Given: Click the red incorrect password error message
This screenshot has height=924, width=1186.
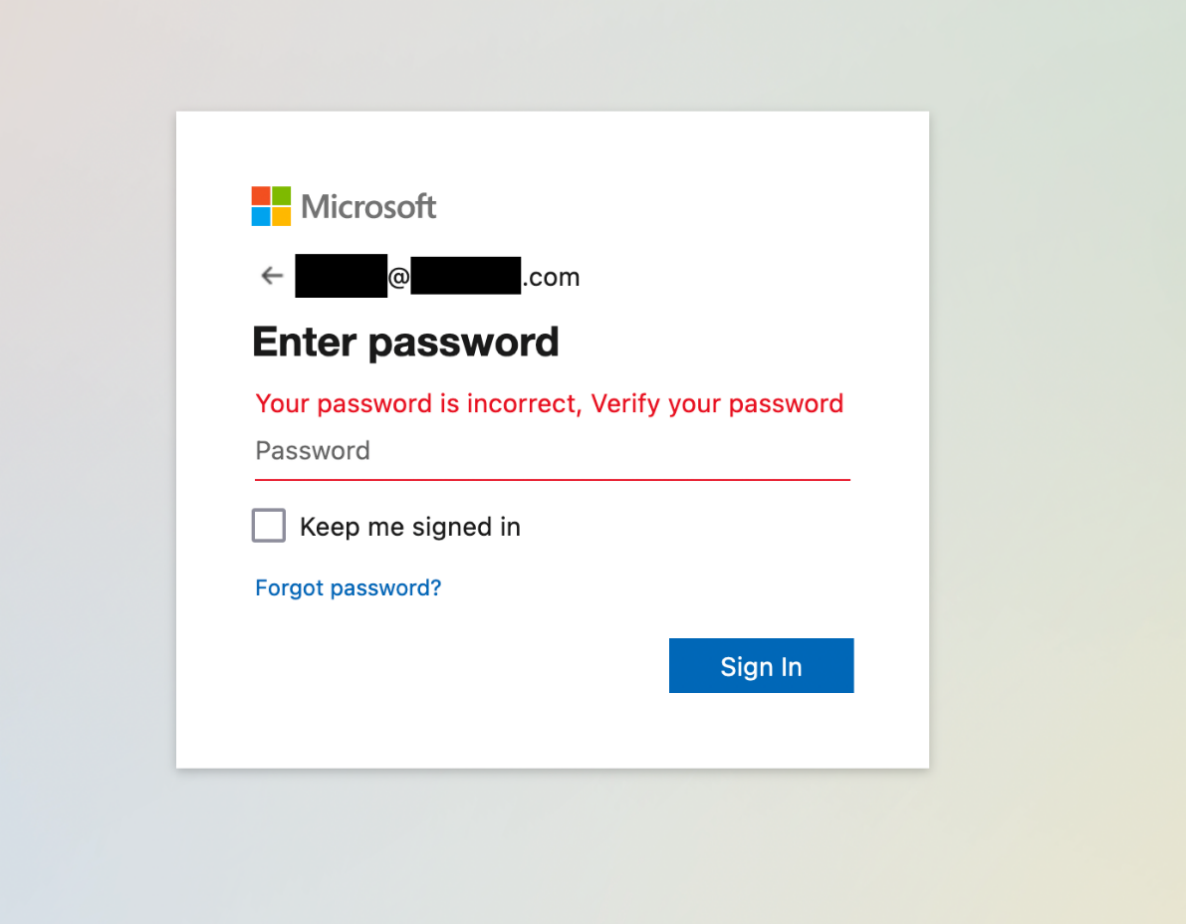Looking at the screenshot, I should point(549,404).
